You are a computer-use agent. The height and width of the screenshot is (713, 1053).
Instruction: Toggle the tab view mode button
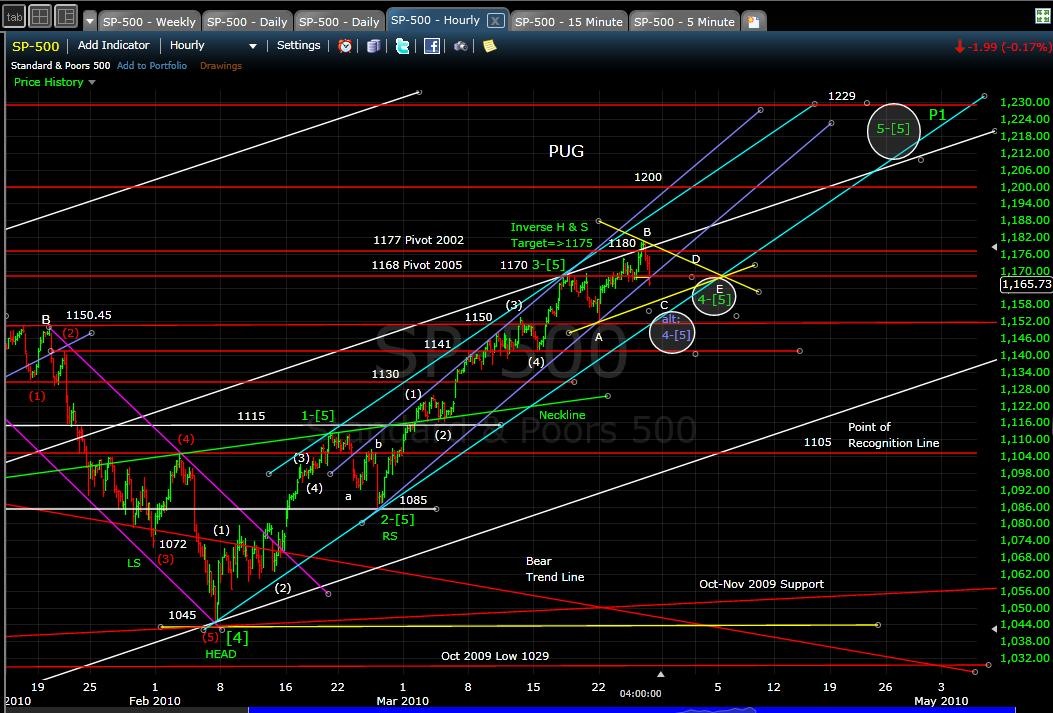pos(13,16)
